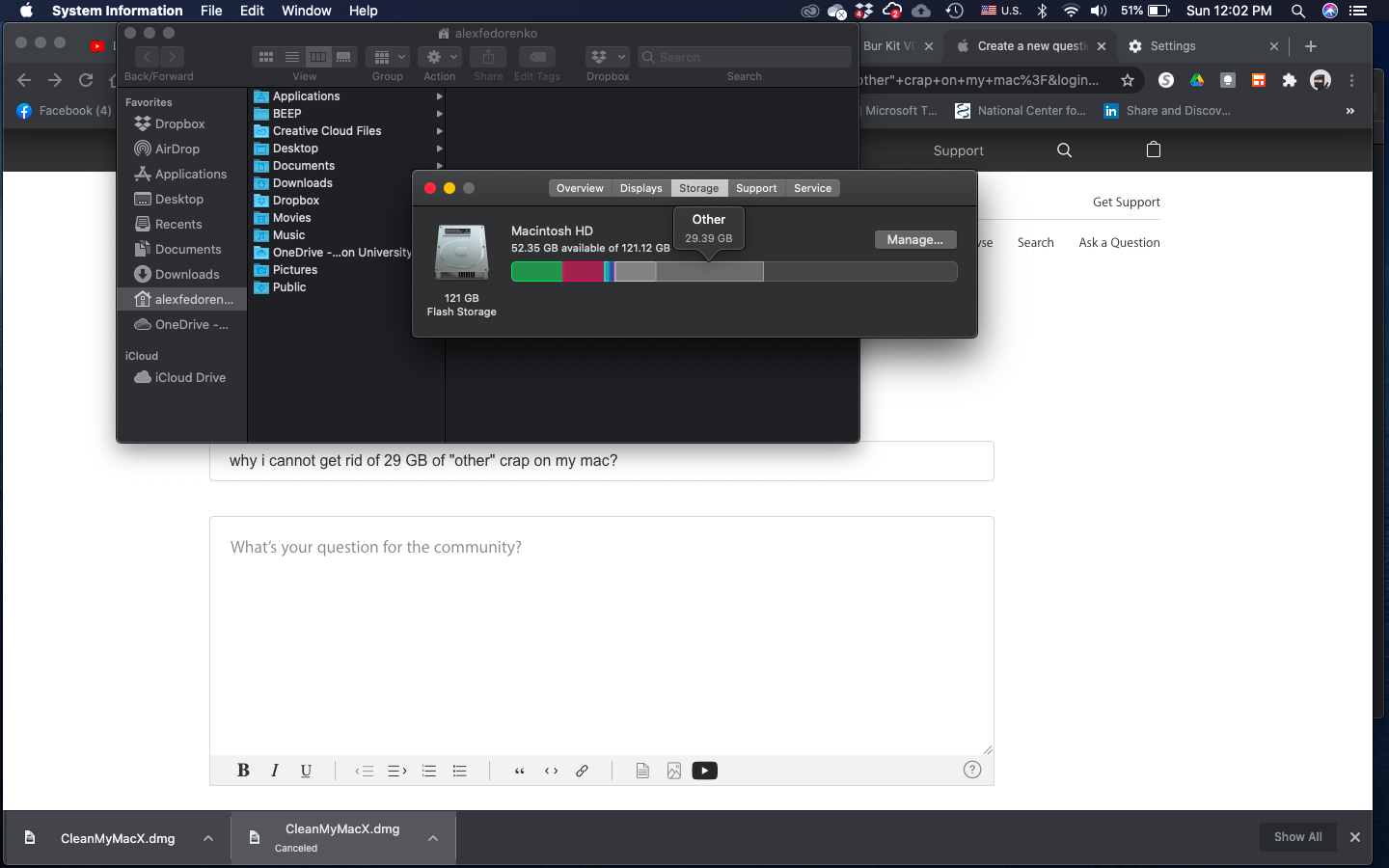Open the Window menu in menu bar
The height and width of the screenshot is (868, 1389).
(307, 11)
